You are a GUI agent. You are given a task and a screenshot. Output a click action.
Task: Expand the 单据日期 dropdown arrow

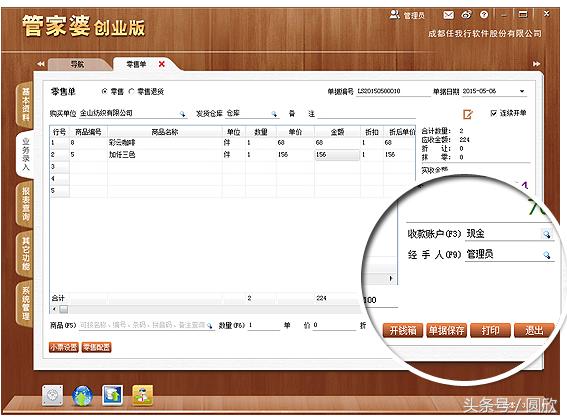coord(522,91)
